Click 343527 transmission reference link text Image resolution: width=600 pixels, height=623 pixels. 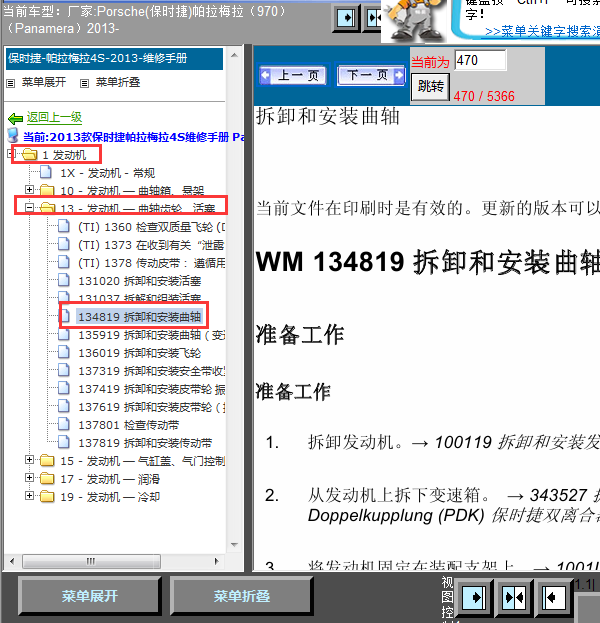pyautogui.click(x=565, y=495)
